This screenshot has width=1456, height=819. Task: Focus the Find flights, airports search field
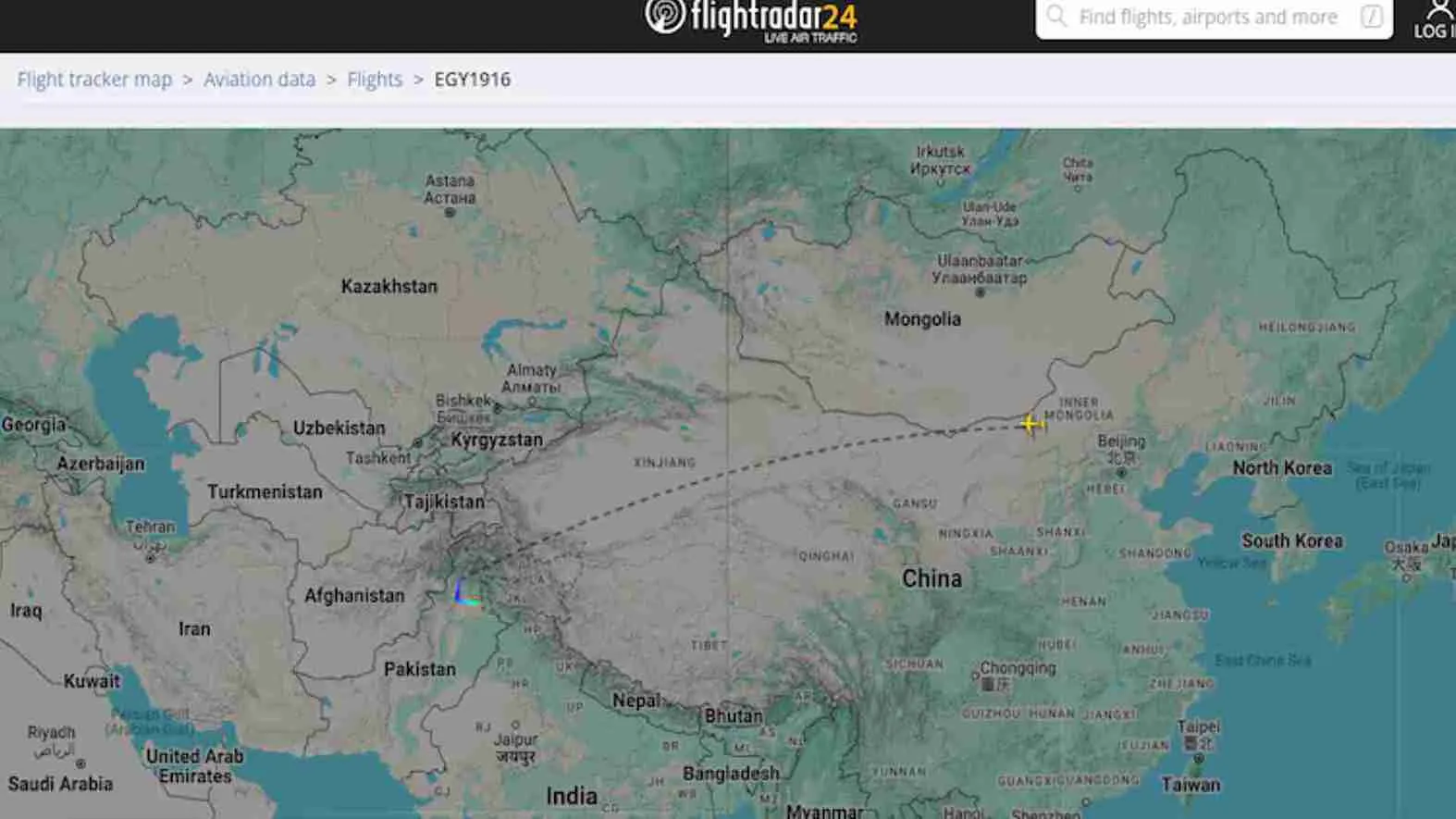click(1214, 17)
